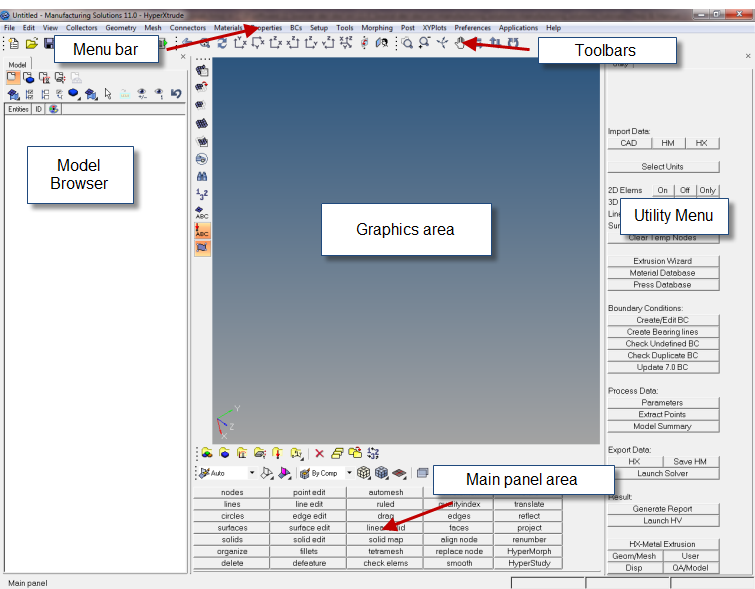Click the color wheel column header

tap(53, 109)
